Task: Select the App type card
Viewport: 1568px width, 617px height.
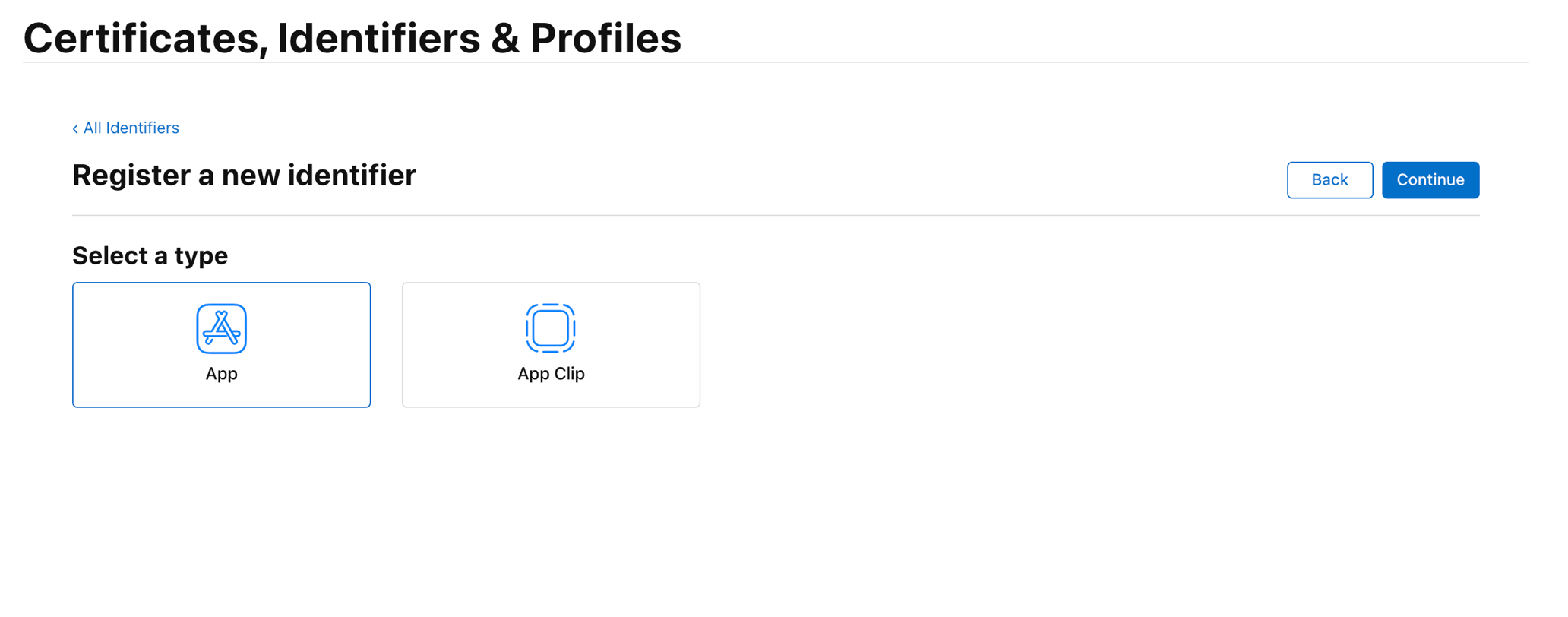Action: [x=221, y=344]
